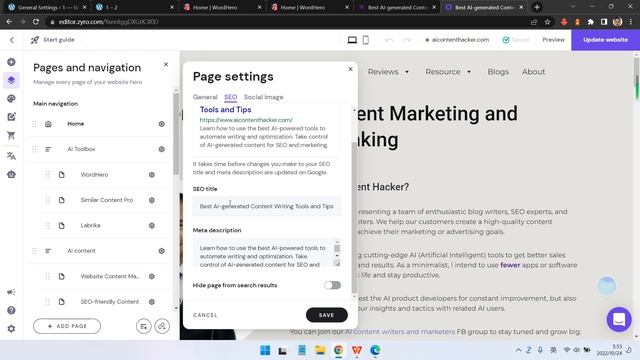Open WPS Office from taskbar
Screen dimensions: 640x360
(357, 350)
